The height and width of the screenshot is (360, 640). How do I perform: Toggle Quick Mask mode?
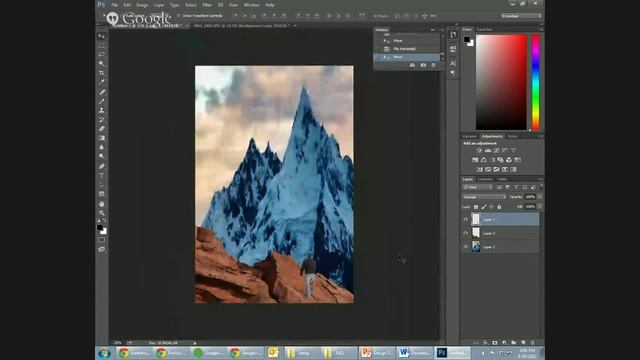(x=102, y=240)
